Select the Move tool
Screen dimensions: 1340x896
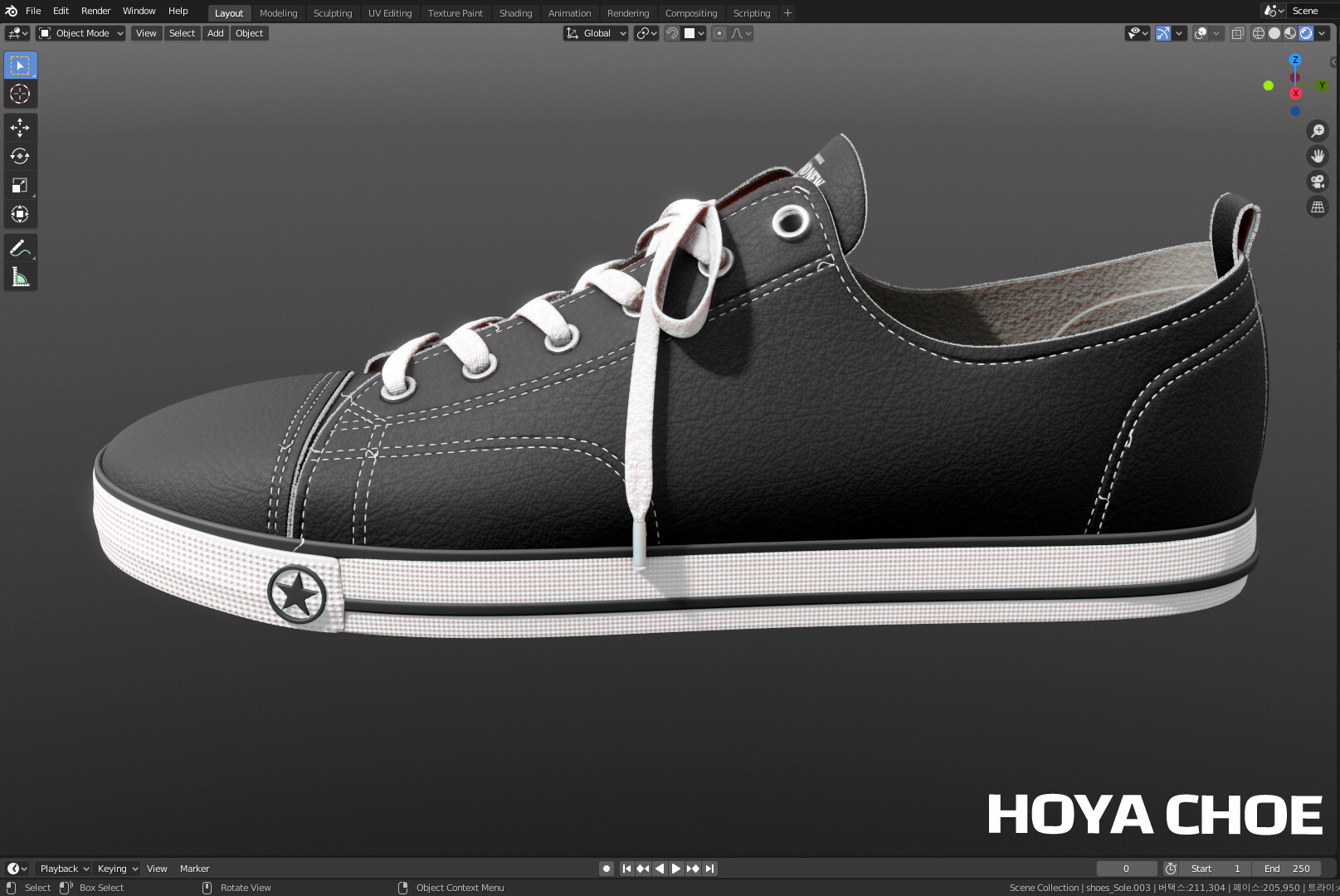point(20,127)
